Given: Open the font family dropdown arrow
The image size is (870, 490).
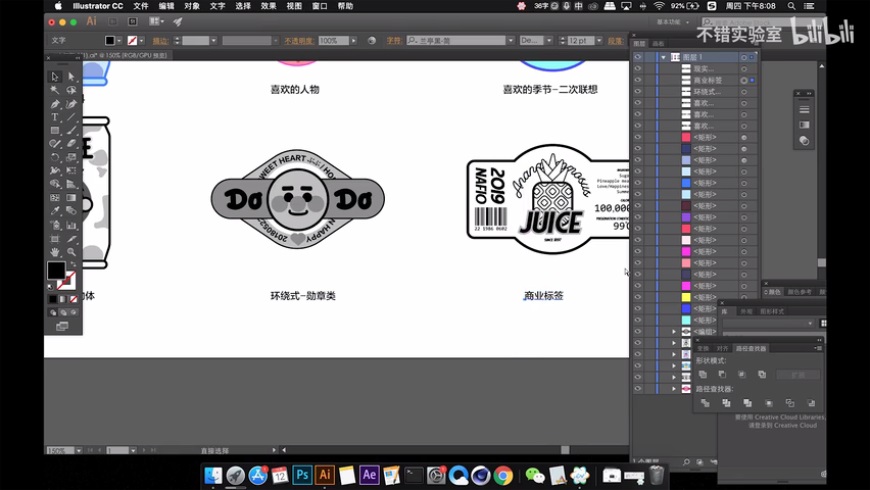Looking at the screenshot, I should (510, 41).
